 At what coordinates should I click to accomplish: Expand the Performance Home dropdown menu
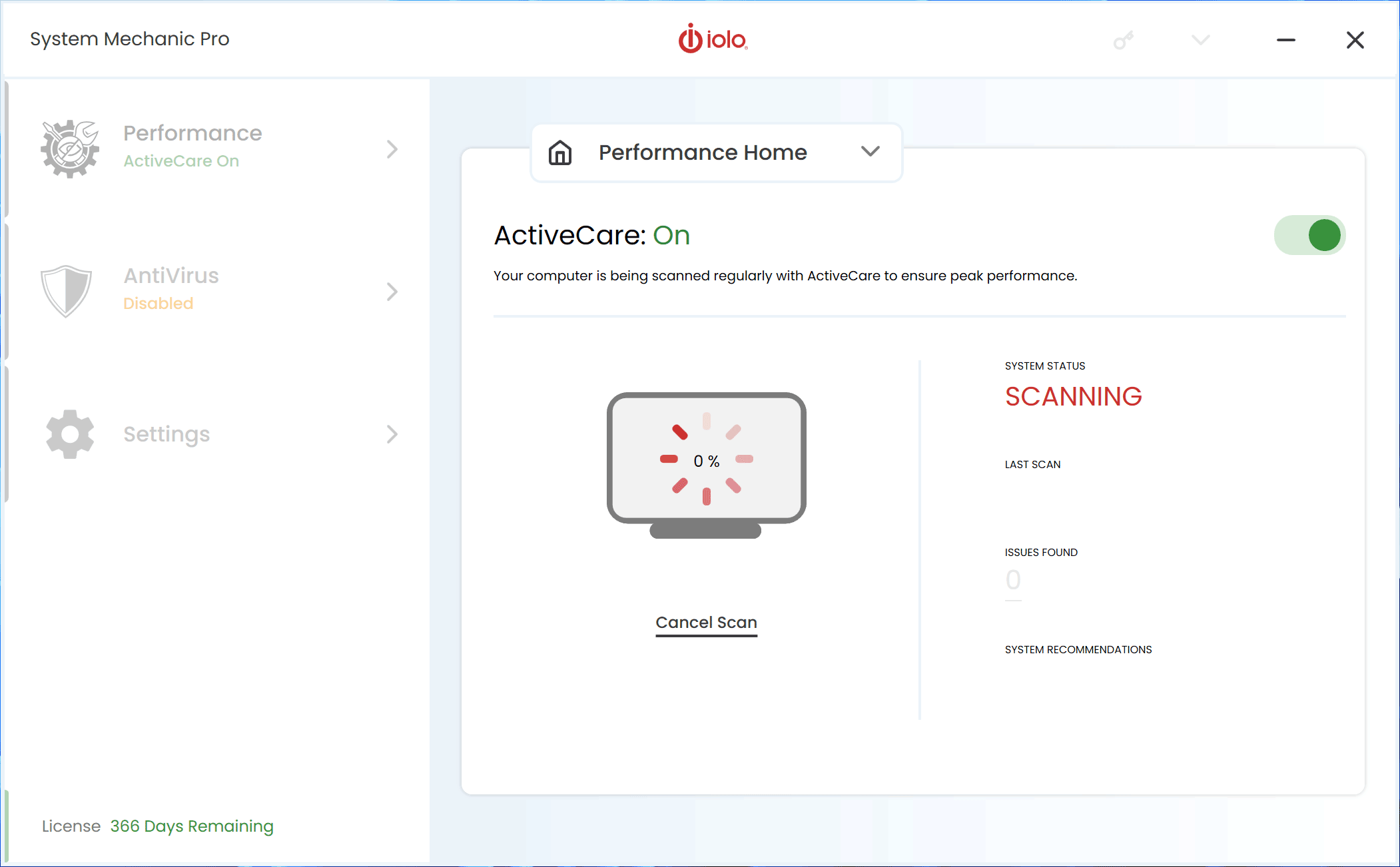click(x=869, y=153)
